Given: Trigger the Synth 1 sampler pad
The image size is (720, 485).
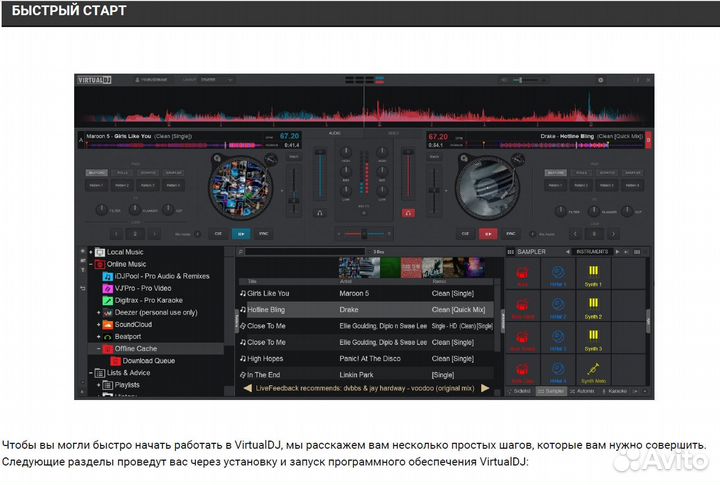Looking at the screenshot, I should pyautogui.click(x=593, y=274).
